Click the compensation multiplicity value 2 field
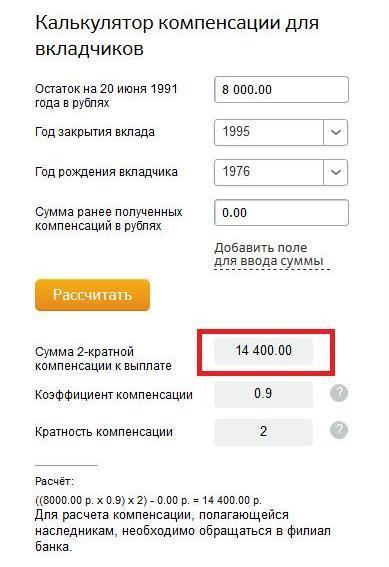 (264, 431)
